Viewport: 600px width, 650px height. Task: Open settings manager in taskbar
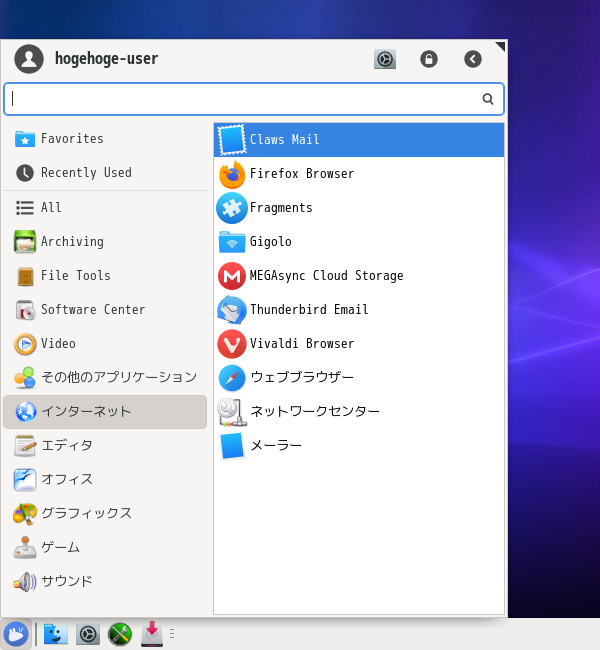click(x=88, y=634)
